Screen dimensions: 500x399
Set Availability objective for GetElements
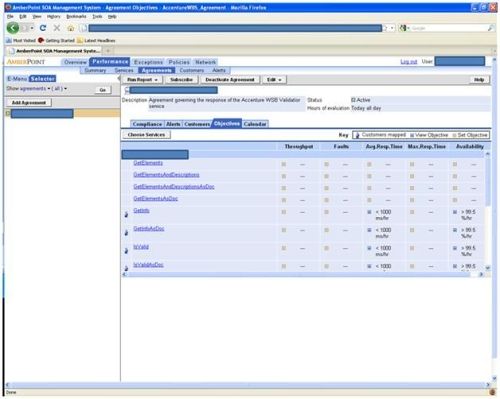click(455, 164)
